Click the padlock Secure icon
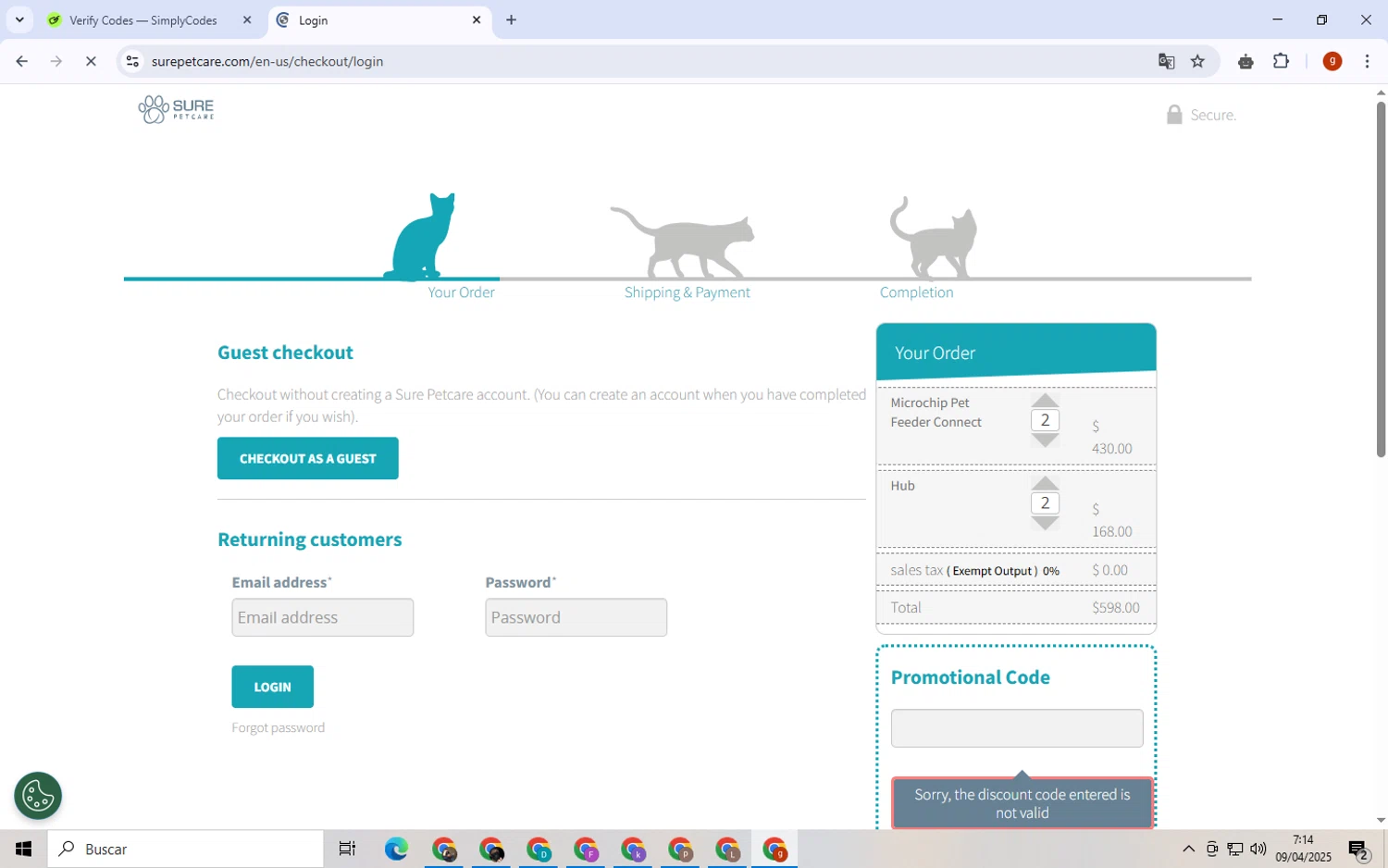This screenshot has height=868, width=1388. [x=1174, y=114]
